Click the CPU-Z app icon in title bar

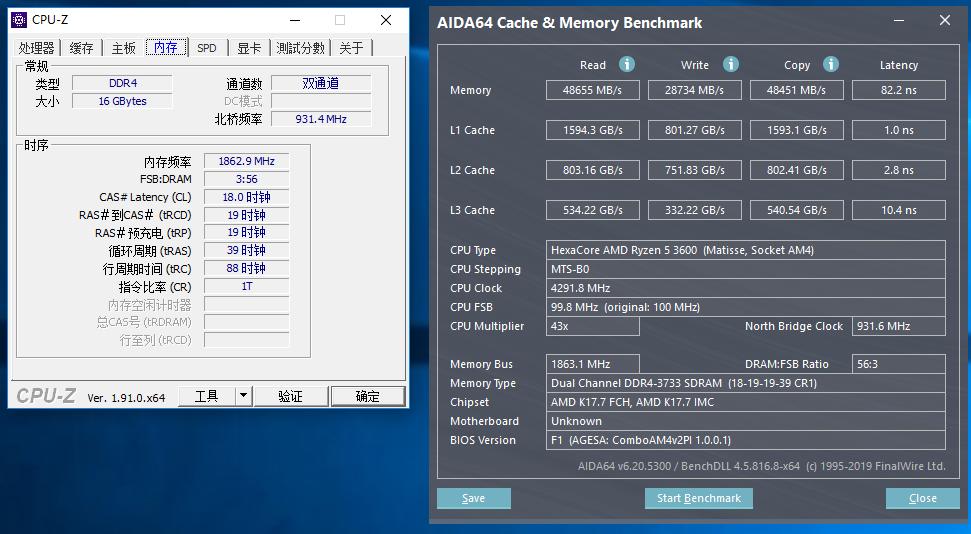point(19,20)
